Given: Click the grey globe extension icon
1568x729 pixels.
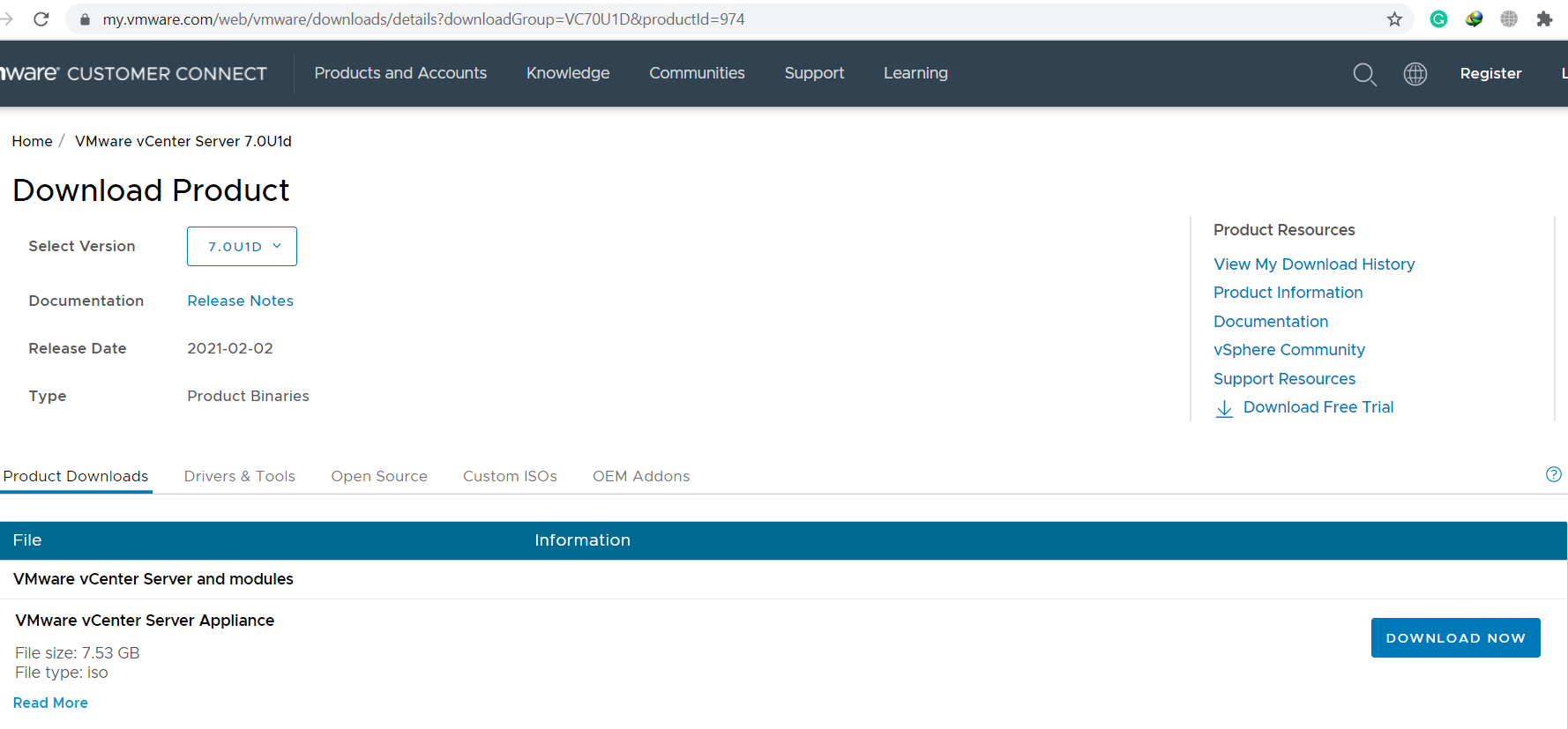Looking at the screenshot, I should tap(1509, 19).
